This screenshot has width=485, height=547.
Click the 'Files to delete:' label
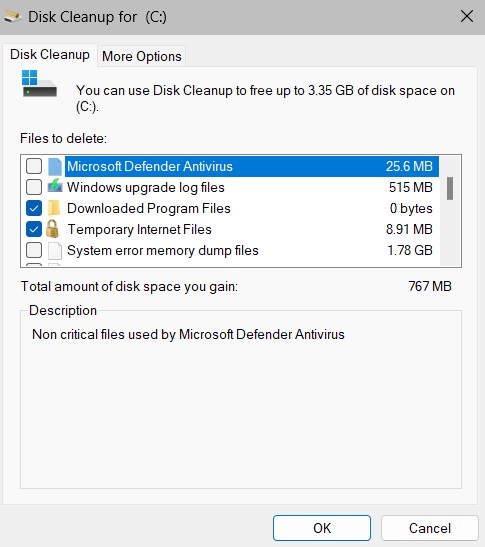tap(64, 138)
